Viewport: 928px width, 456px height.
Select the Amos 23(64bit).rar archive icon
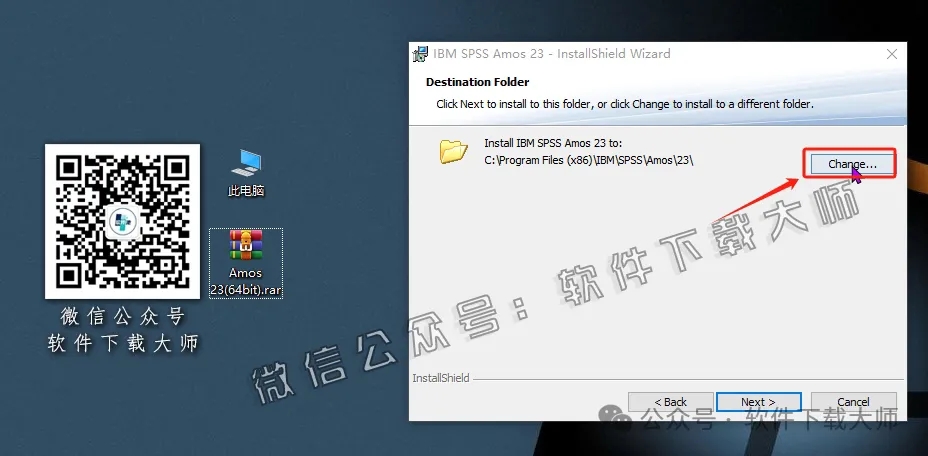coord(246,264)
